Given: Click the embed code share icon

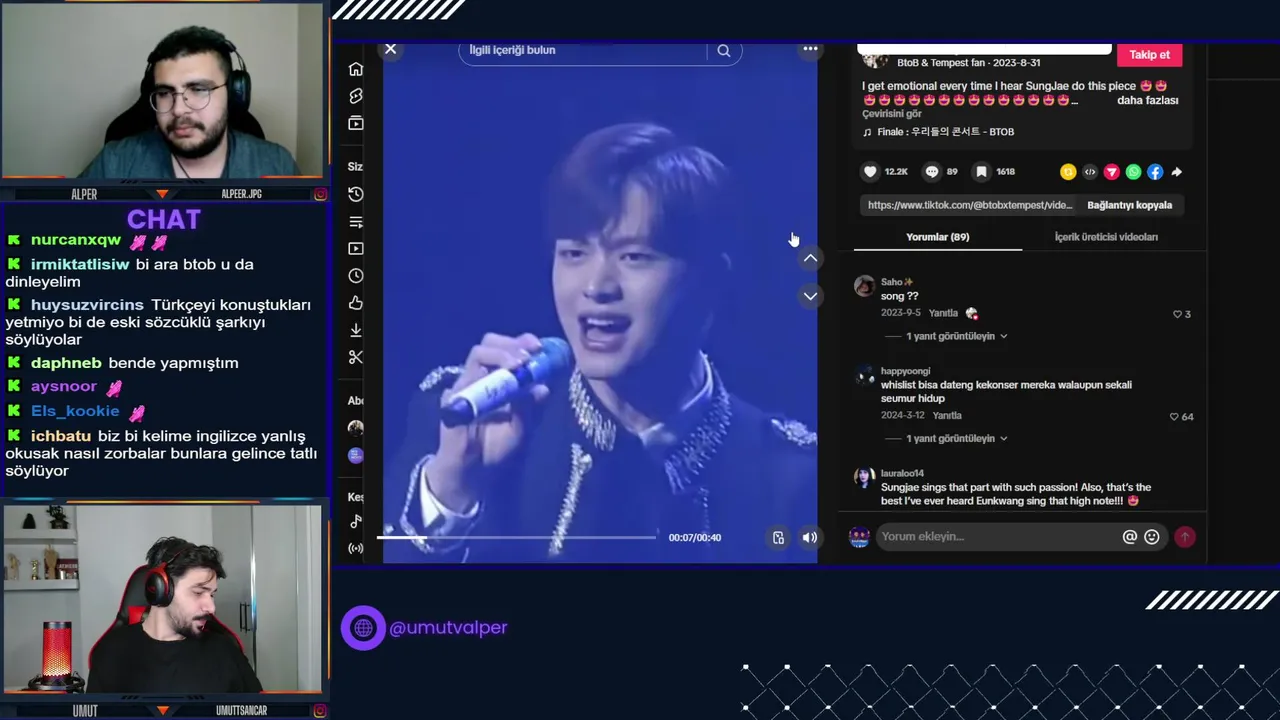Looking at the screenshot, I should (x=1090, y=172).
